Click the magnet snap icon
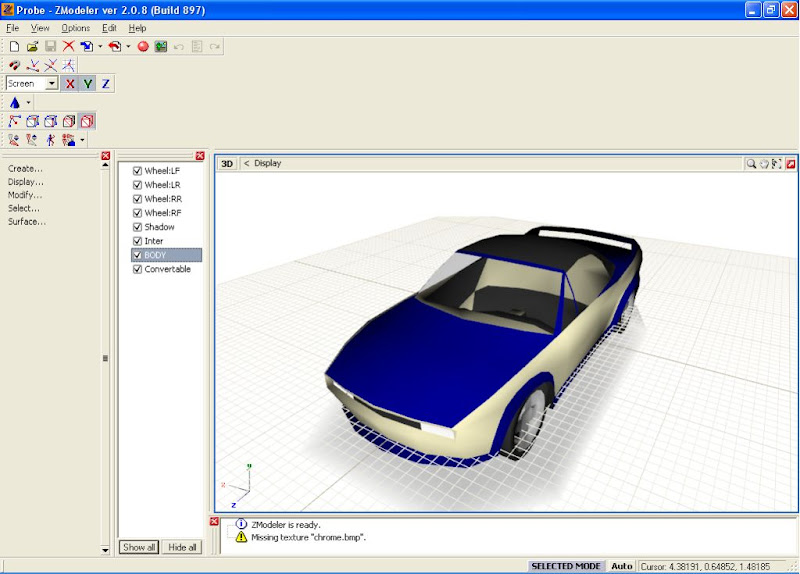800x574 pixels. 14,65
